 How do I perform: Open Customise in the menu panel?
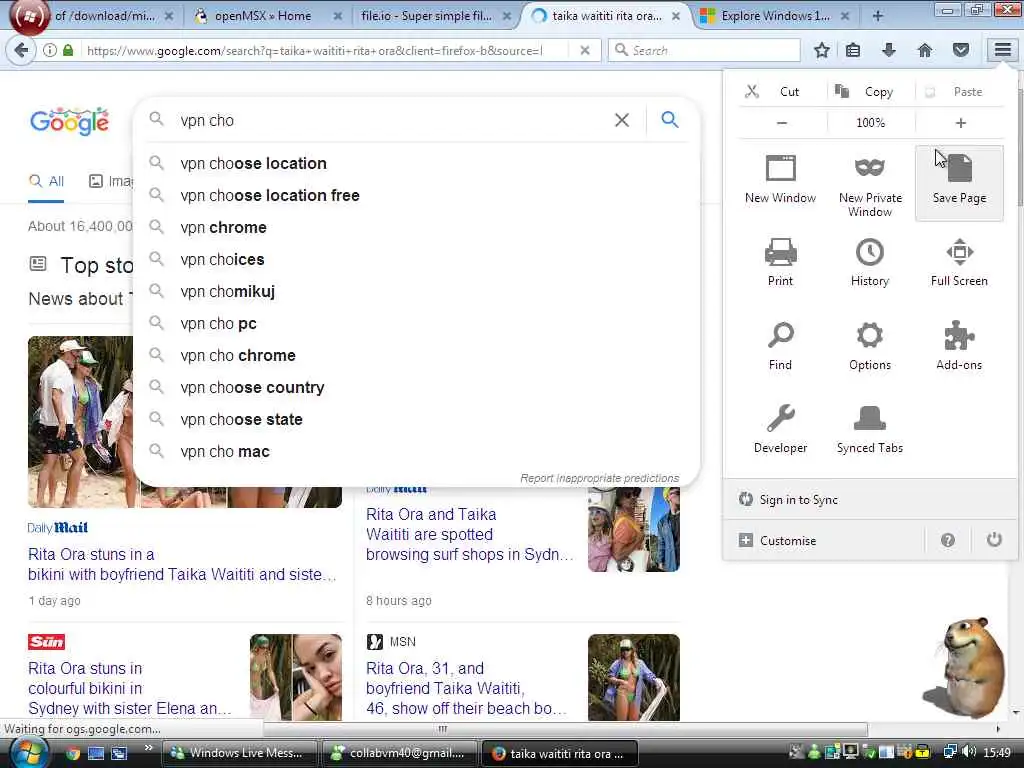823,541
